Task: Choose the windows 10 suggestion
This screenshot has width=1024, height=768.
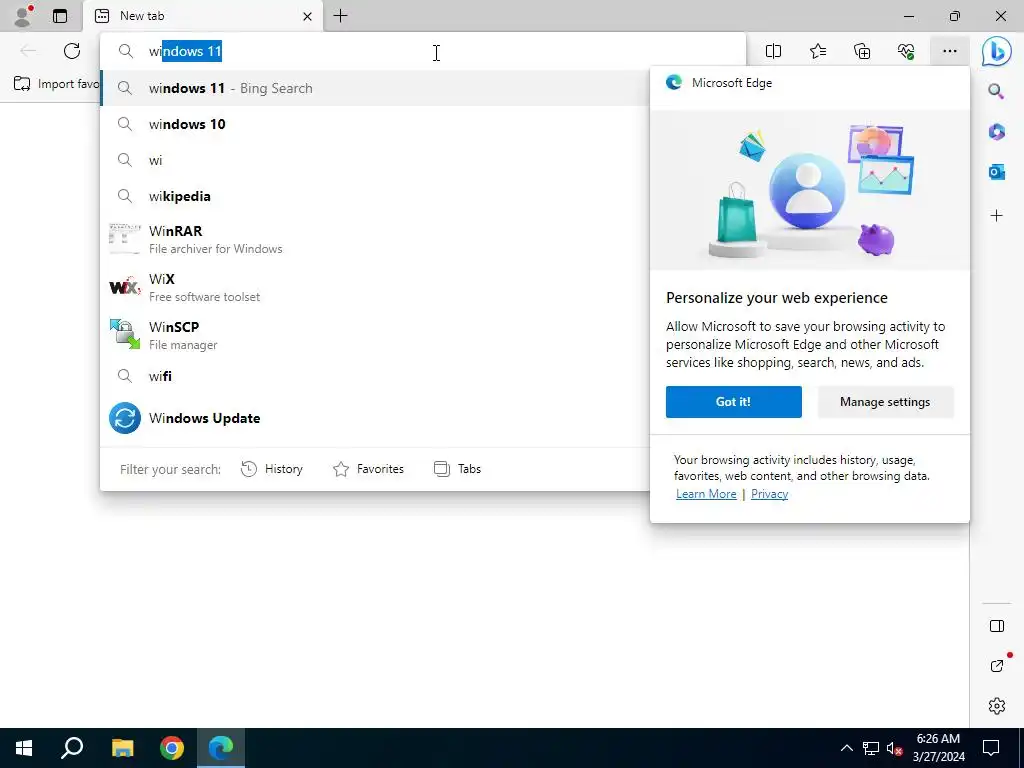Action: pos(376,124)
